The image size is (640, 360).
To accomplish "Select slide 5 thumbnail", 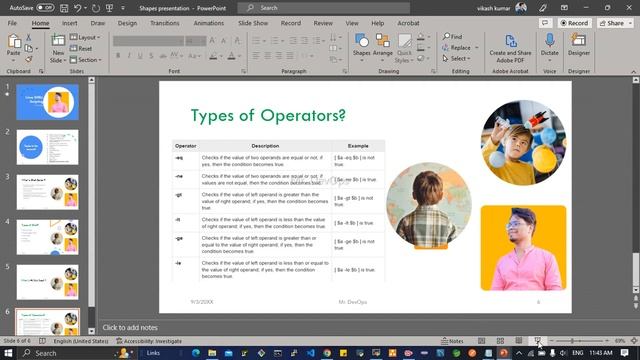I will (x=47, y=282).
